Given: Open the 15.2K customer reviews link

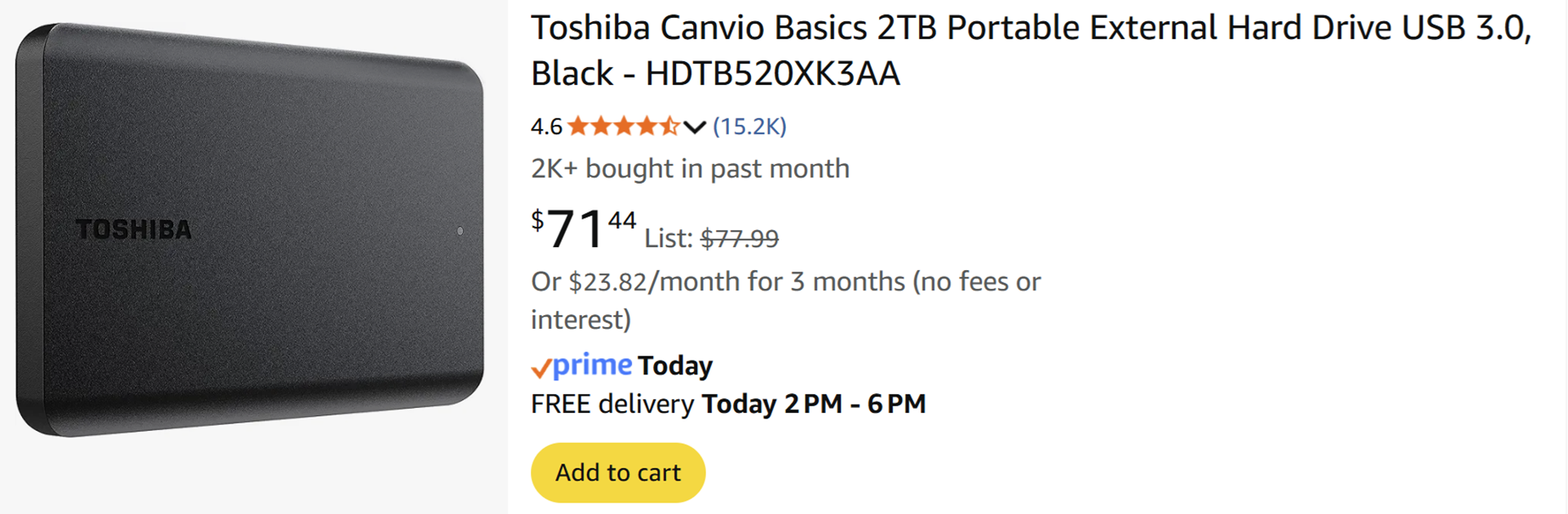Looking at the screenshot, I should pos(749,126).
